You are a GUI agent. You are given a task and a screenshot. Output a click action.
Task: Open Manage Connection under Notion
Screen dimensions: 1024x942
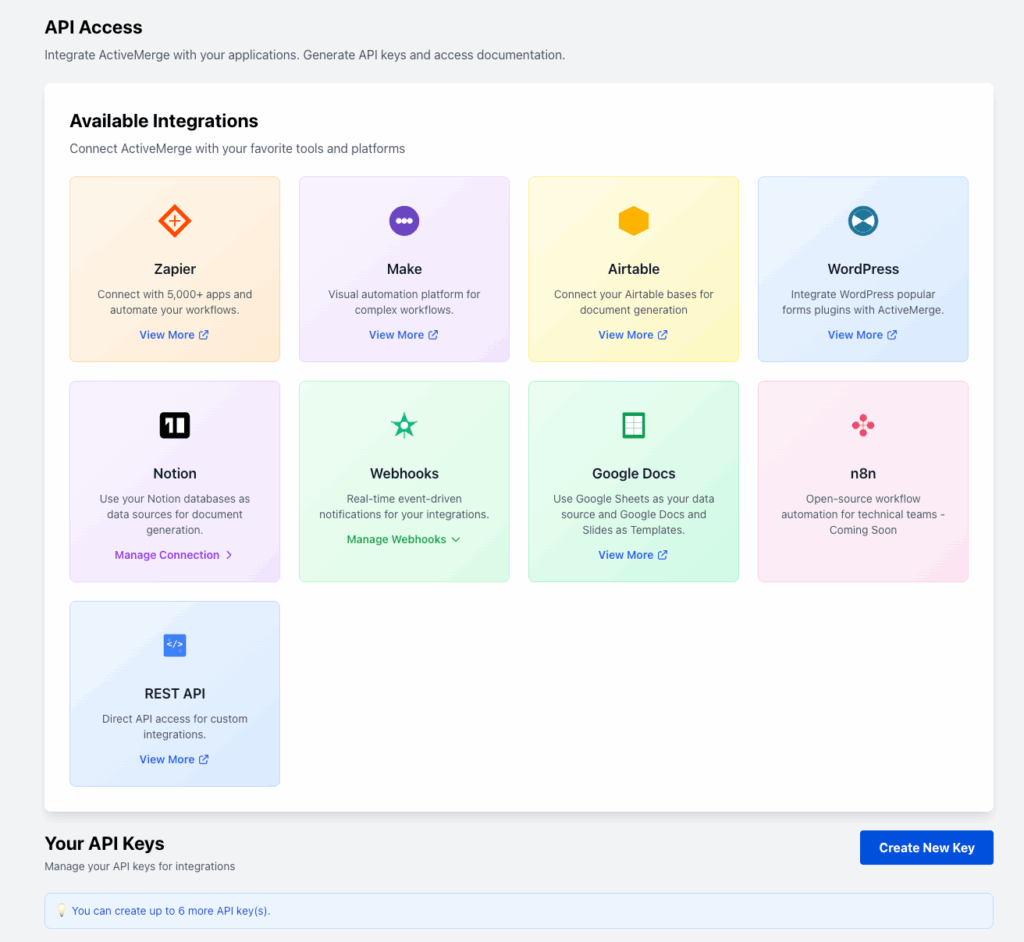pyautogui.click(x=173, y=555)
